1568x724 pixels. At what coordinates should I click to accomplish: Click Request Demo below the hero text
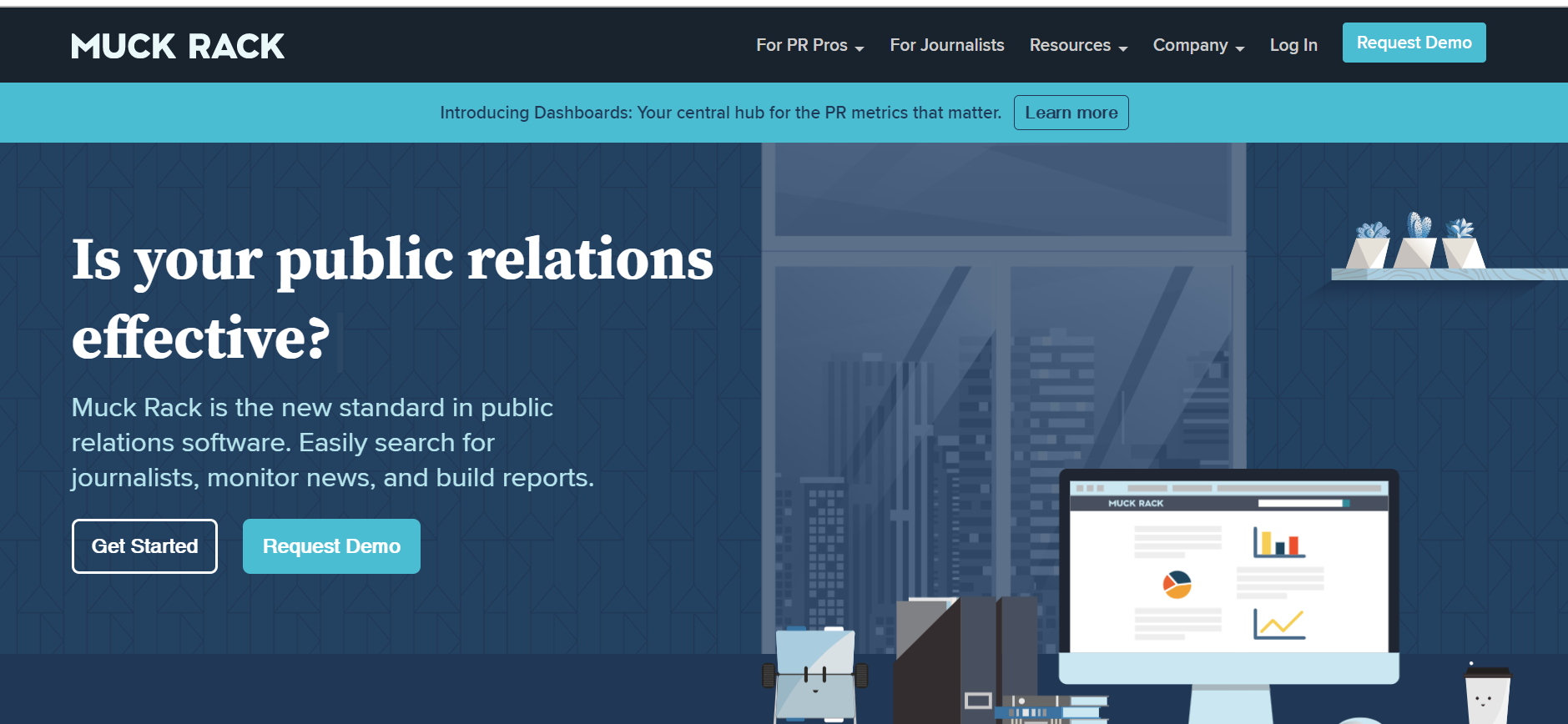tap(331, 546)
